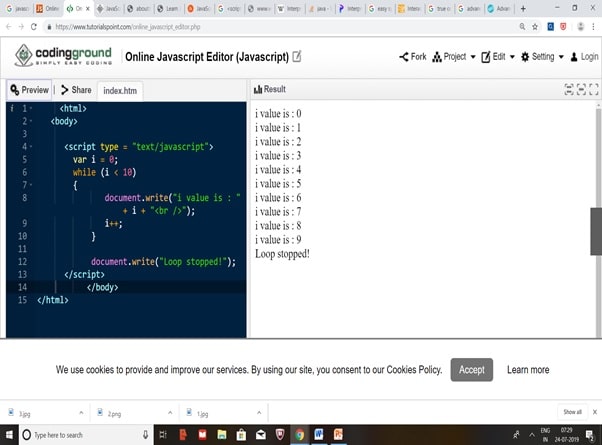602x445 pixels.
Task: Open a new browser tab
Action: pos(523,8)
